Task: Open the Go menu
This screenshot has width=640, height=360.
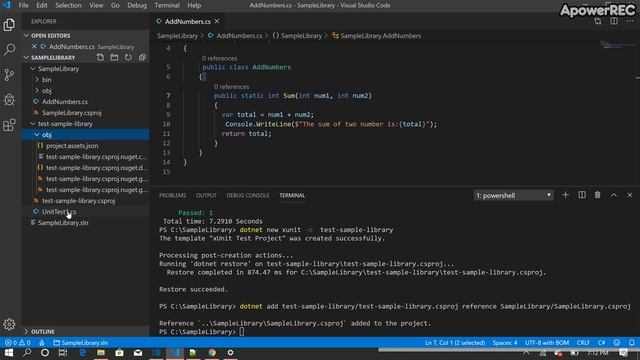Action: (115, 5)
